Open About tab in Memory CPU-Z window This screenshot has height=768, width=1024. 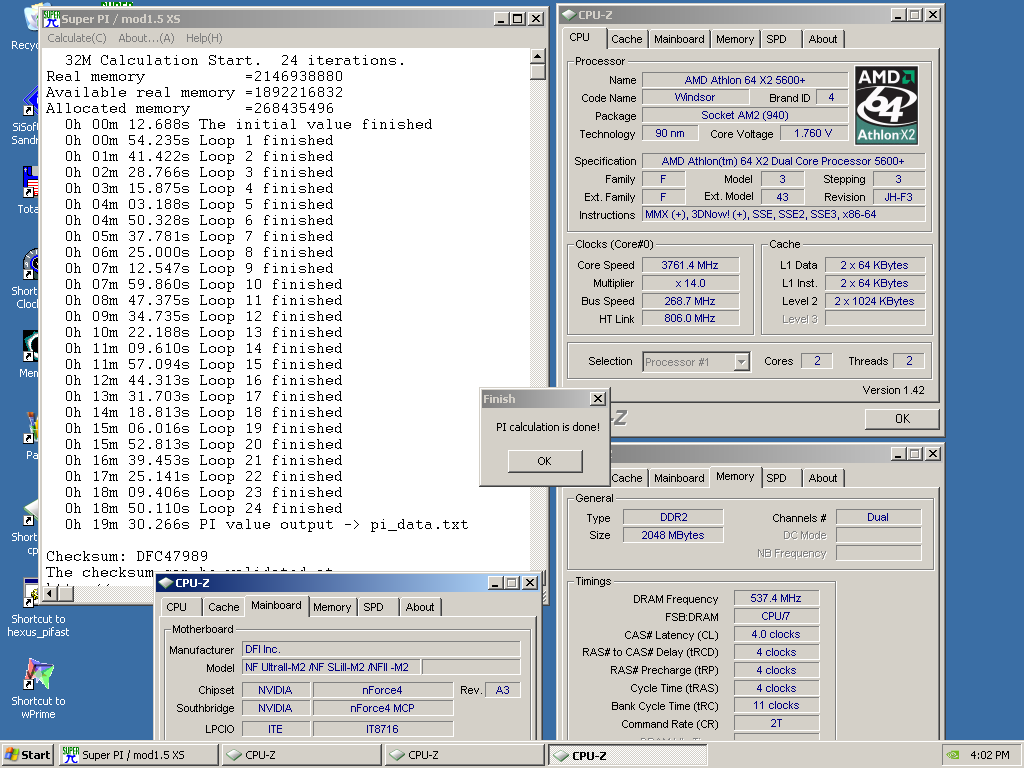(x=822, y=478)
